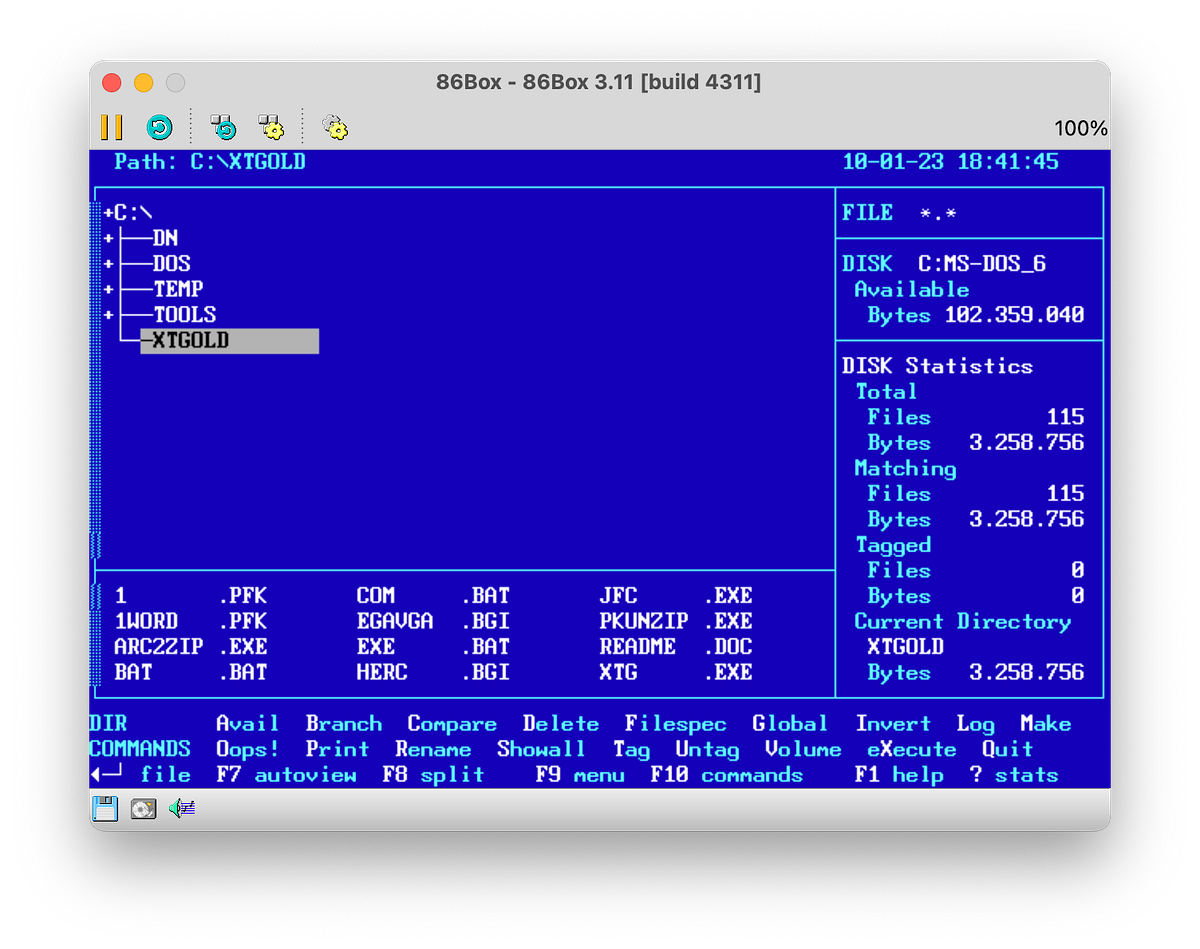Click the floppy drive status icon
Image resolution: width=1200 pixels, height=949 pixels.
(104, 809)
